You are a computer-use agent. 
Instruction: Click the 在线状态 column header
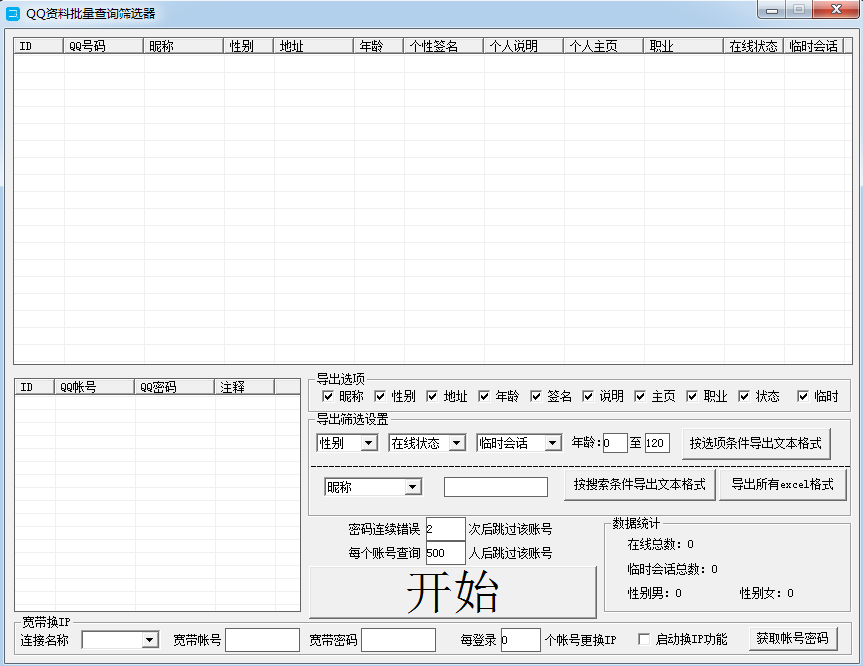[x=754, y=46]
